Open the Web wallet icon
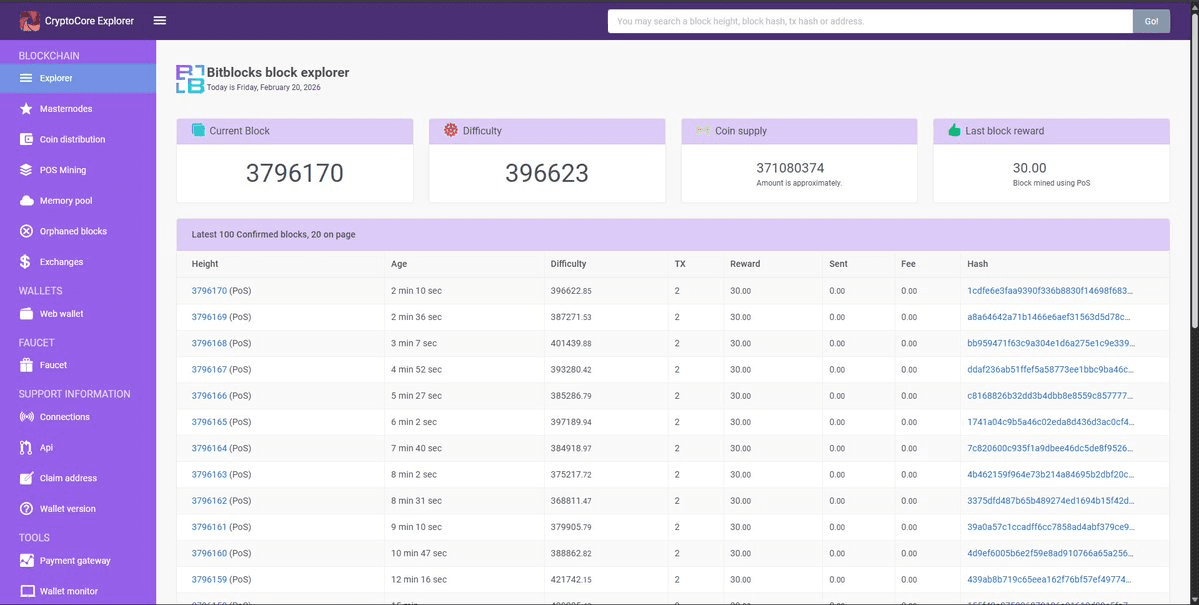This screenshot has width=1199, height=605. pos(27,314)
